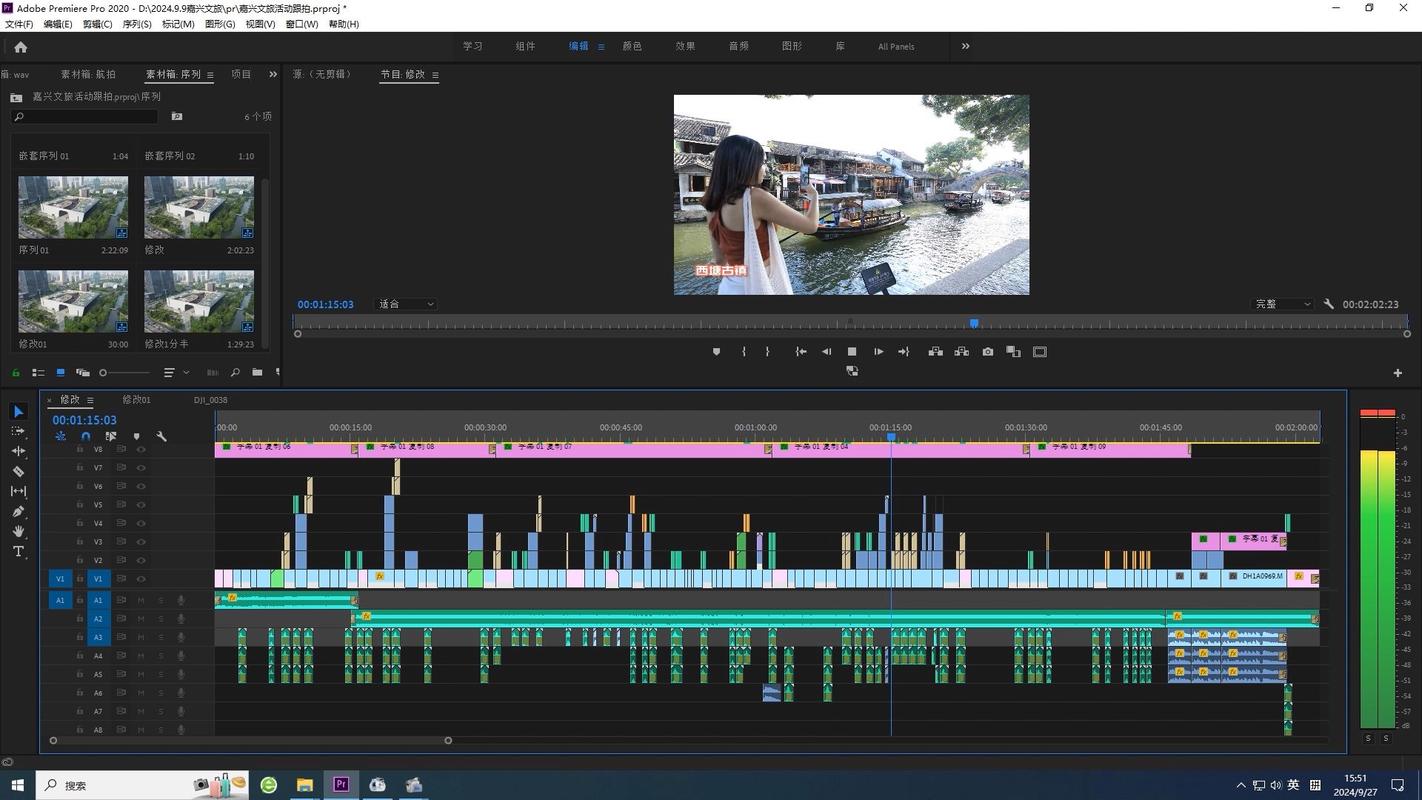Switch to the 颜色 workspace tab
This screenshot has width=1422, height=800.
pos(632,46)
